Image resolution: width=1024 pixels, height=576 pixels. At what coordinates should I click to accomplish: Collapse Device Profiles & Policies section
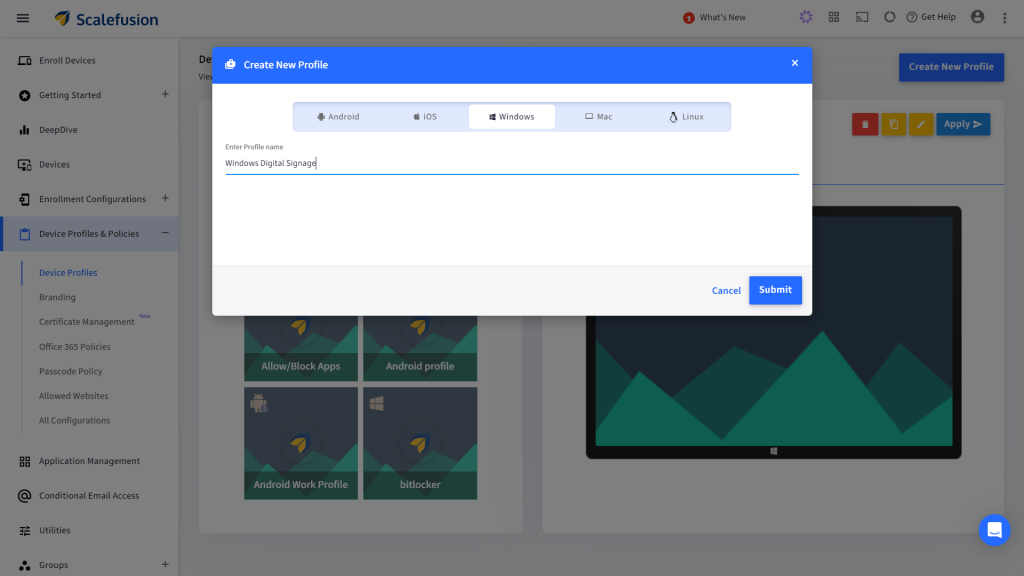click(165, 233)
